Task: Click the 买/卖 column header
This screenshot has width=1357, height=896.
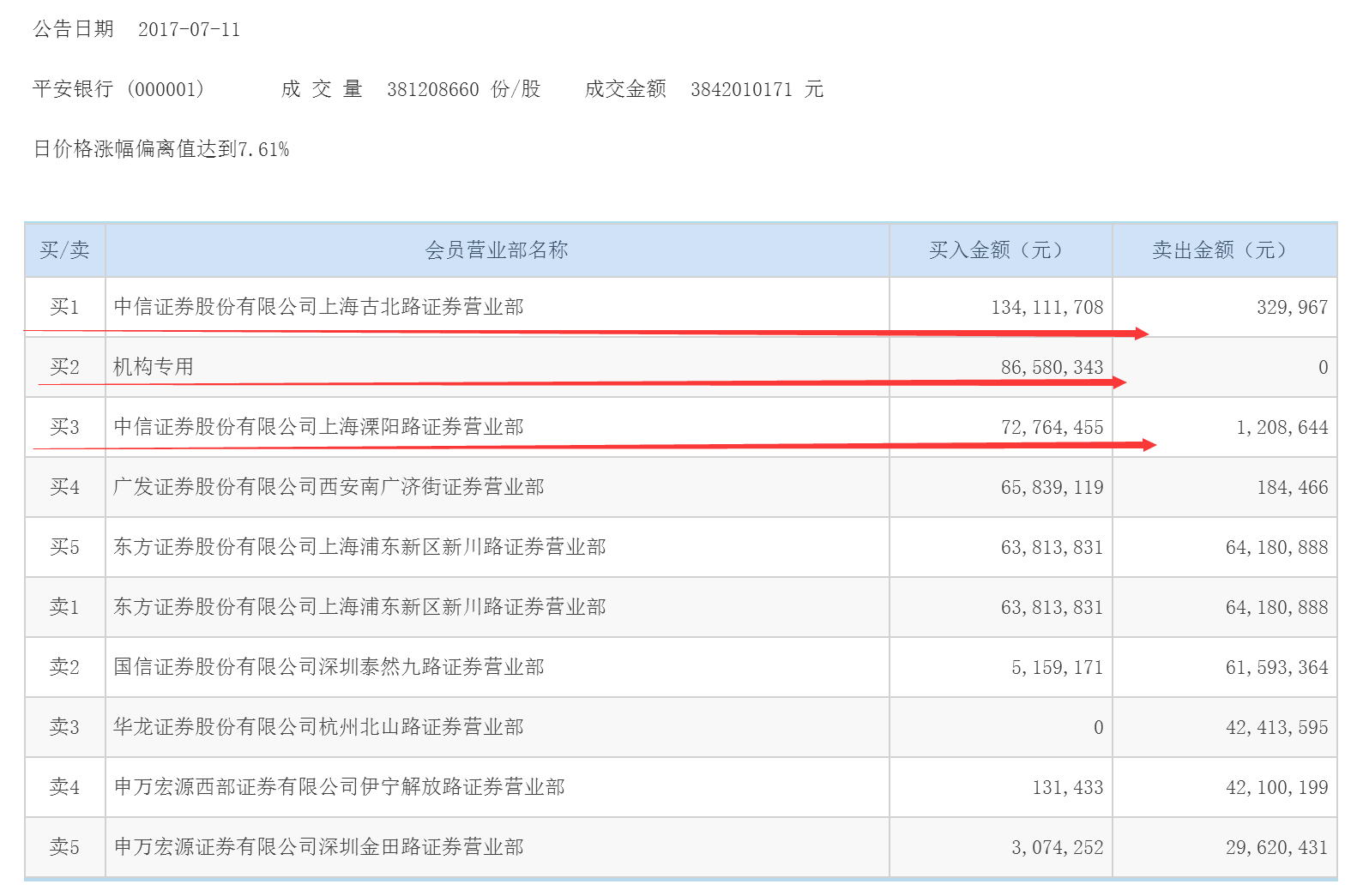Action: [64, 250]
